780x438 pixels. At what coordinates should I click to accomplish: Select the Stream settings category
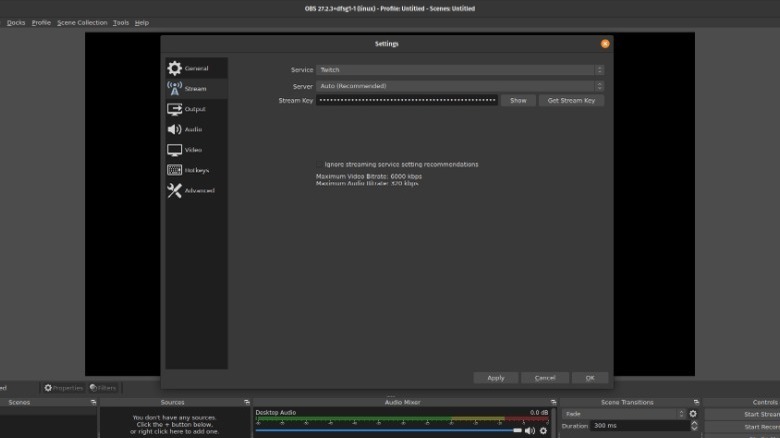coord(195,88)
